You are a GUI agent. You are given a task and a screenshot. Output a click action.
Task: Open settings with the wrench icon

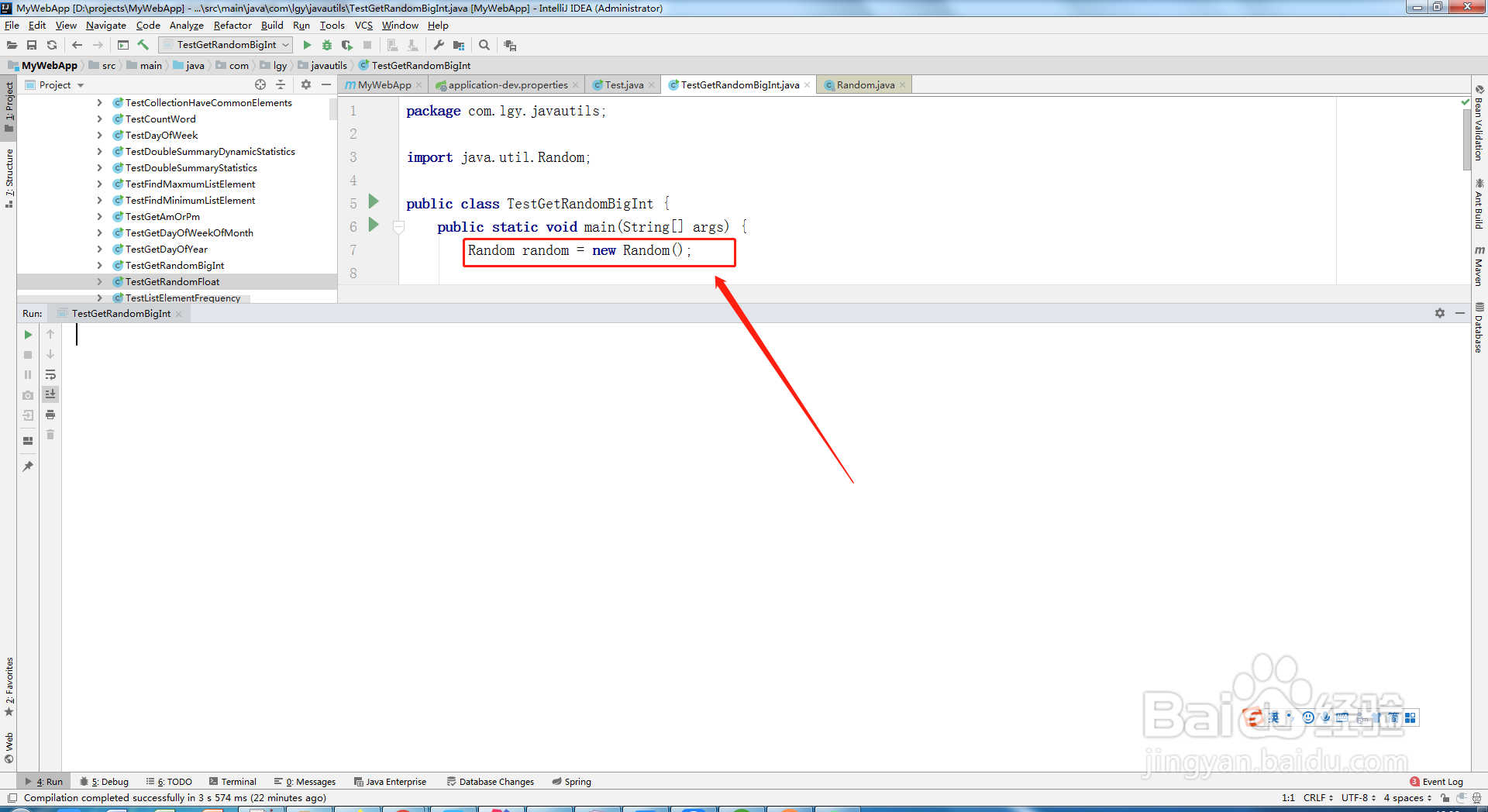pyautogui.click(x=439, y=45)
